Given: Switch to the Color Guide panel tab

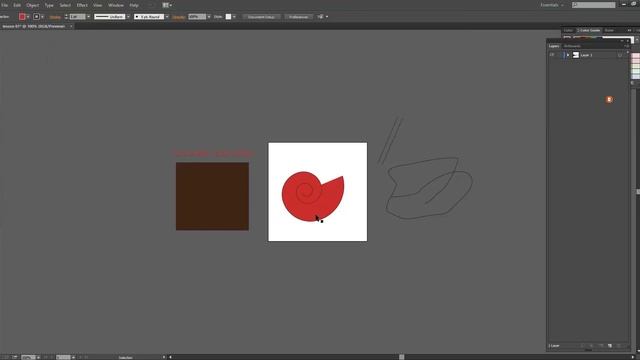Looking at the screenshot, I should (x=589, y=30).
